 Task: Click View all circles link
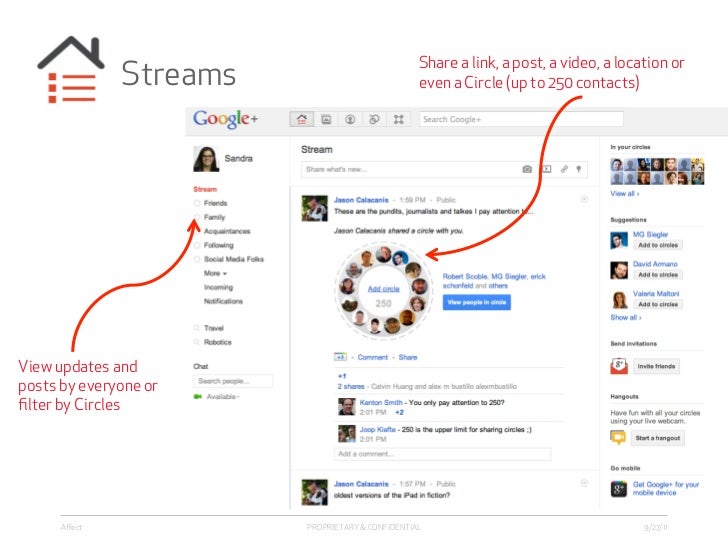pyautogui.click(x=625, y=194)
